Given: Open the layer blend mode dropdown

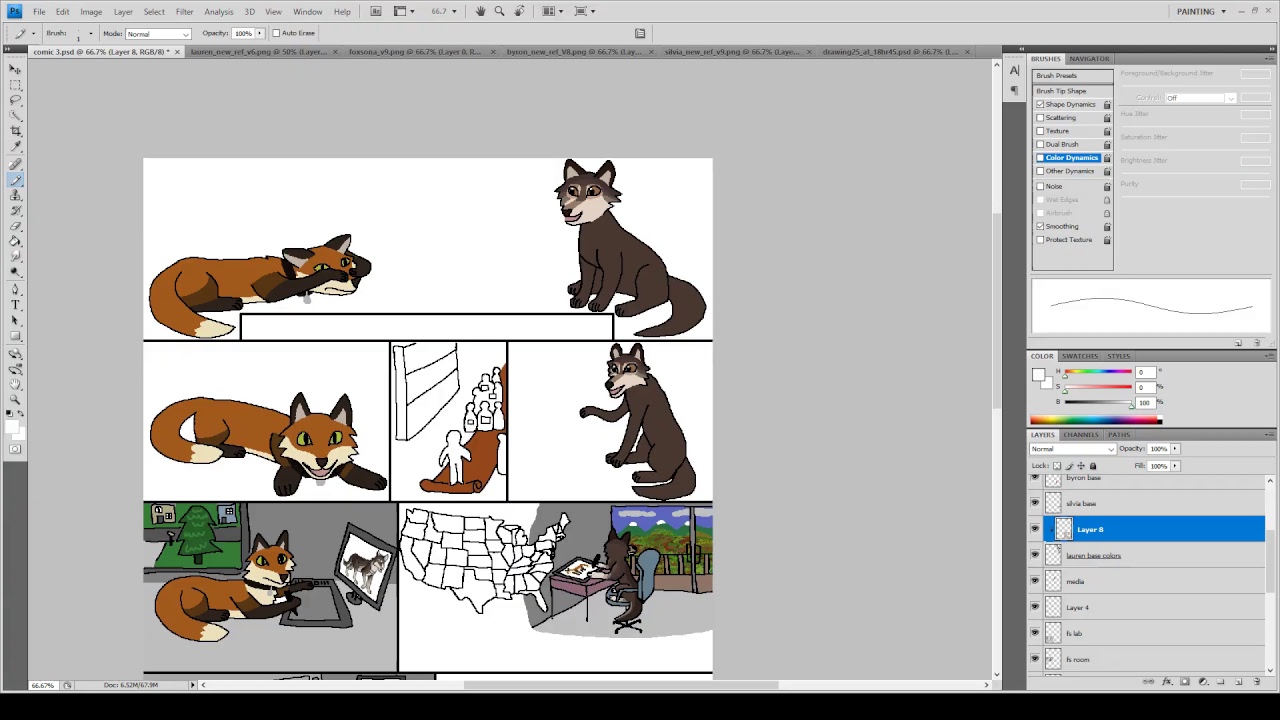Looking at the screenshot, I should [1073, 449].
